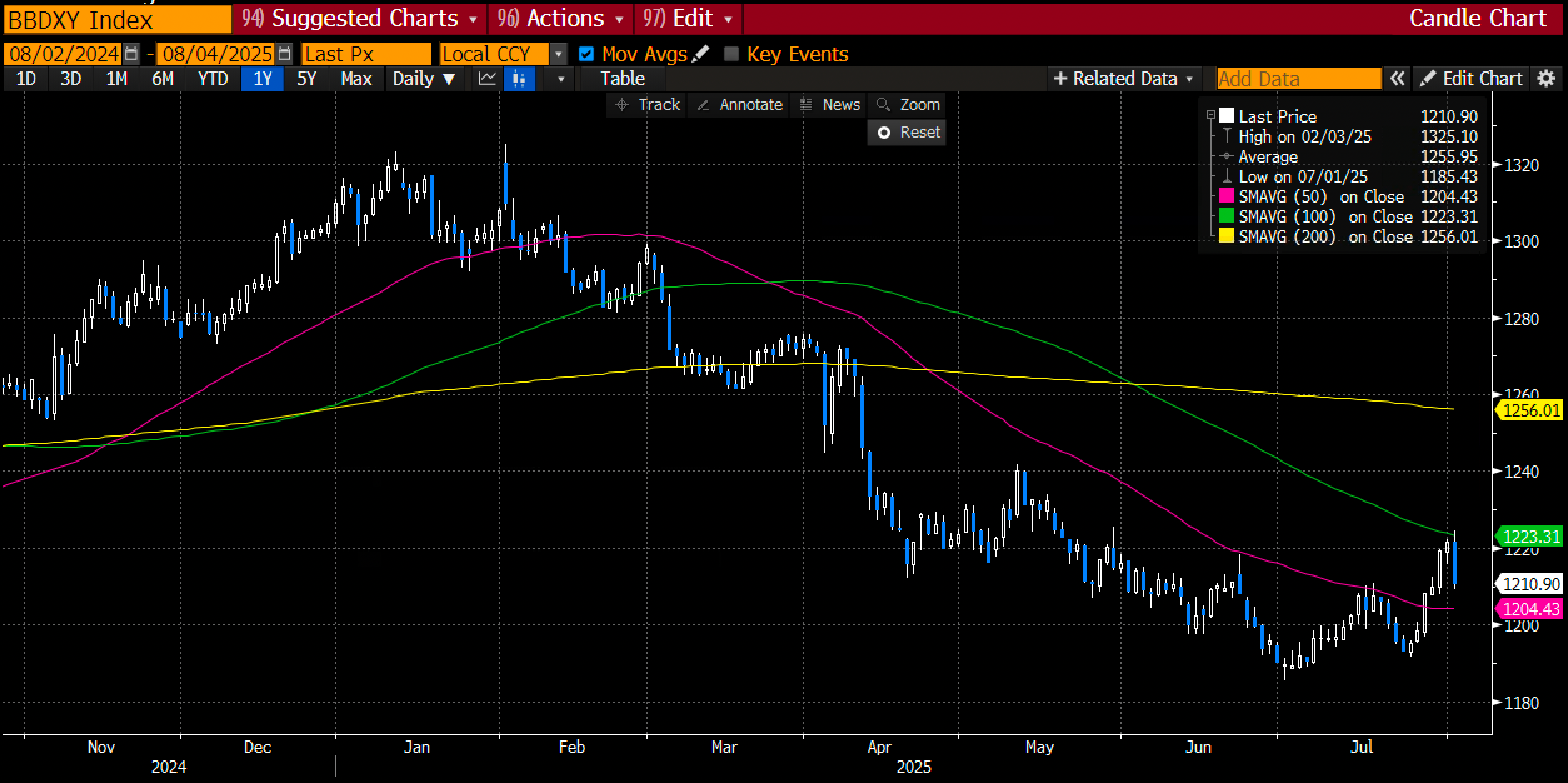
Task: Open the start date calendar picker
Action: 131,54
